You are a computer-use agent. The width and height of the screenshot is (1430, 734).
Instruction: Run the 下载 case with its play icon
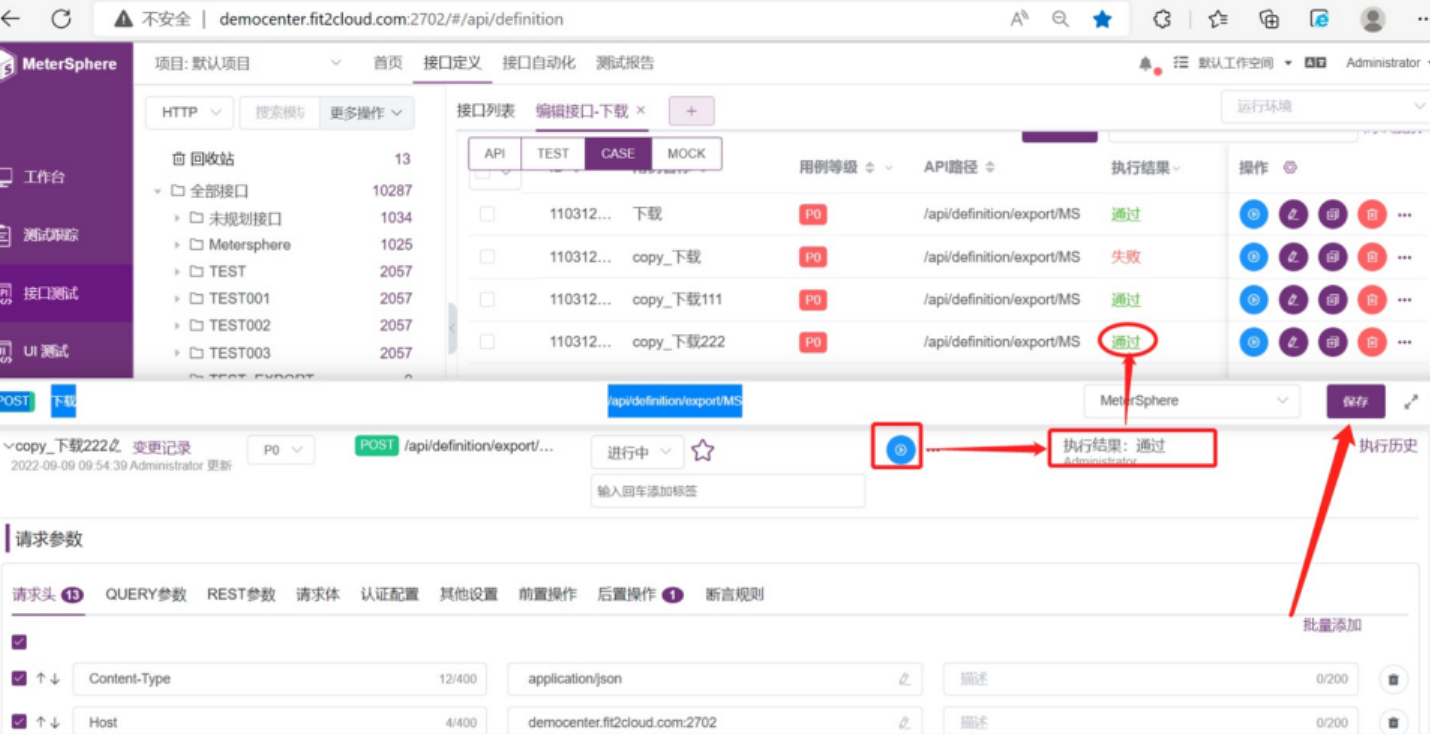1254,214
